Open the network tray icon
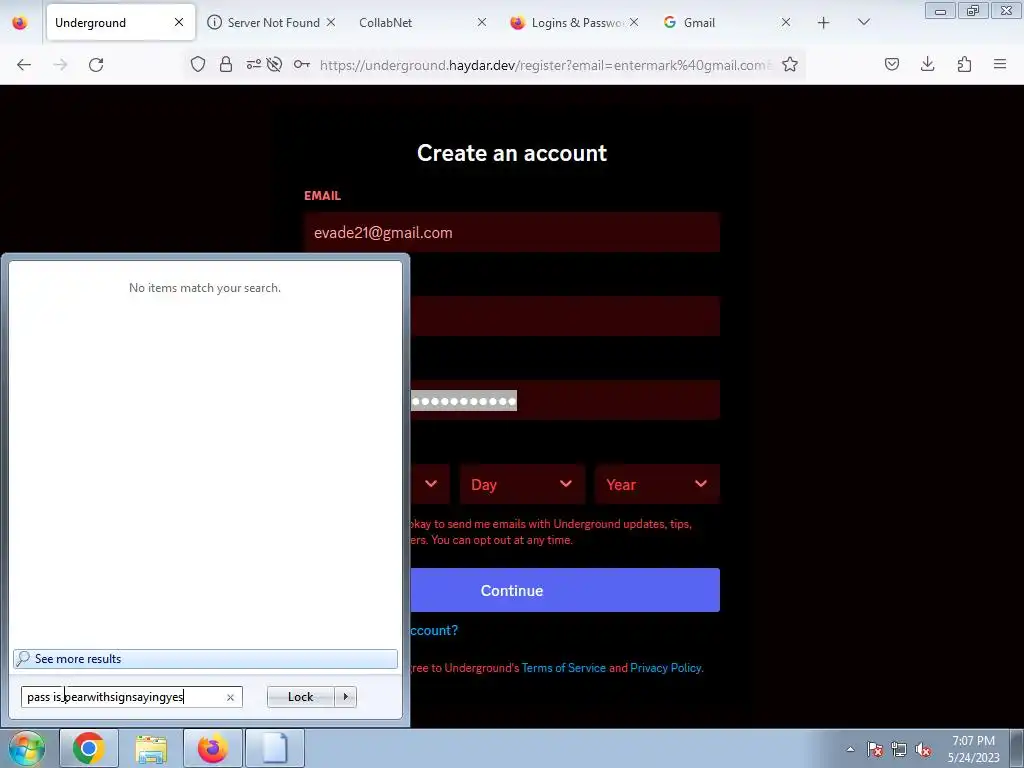This screenshot has height=768, width=1024. (899, 749)
